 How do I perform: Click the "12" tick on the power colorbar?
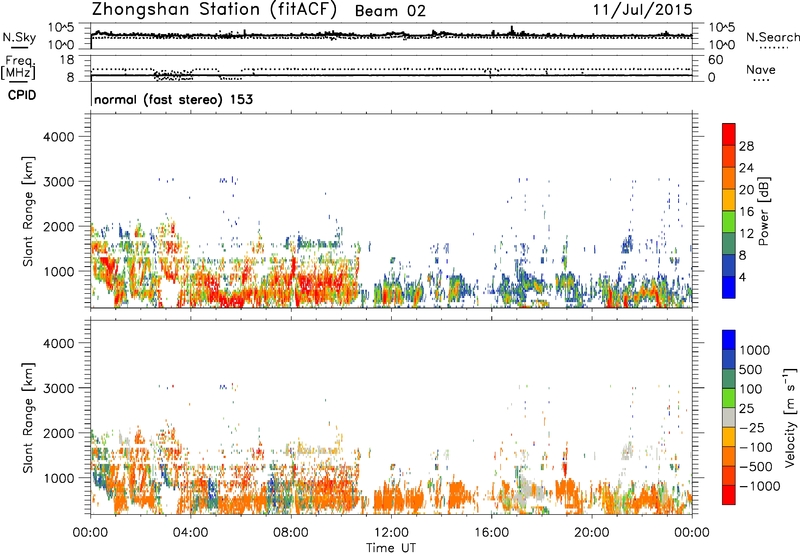pyautogui.click(x=746, y=234)
